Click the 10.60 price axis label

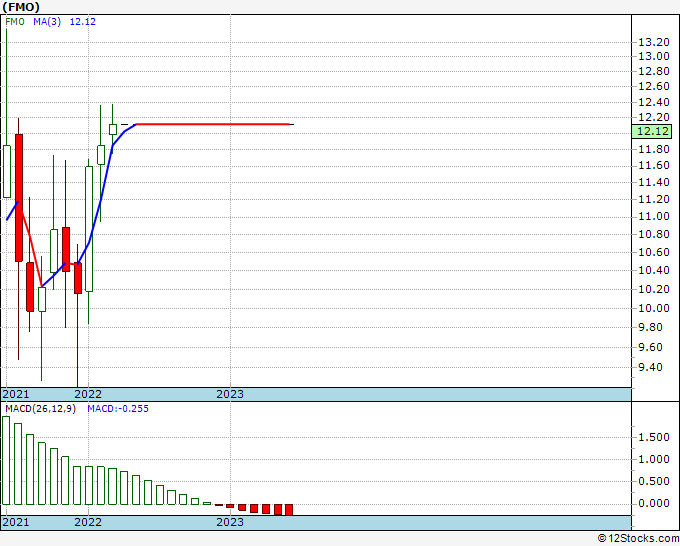pos(654,252)
